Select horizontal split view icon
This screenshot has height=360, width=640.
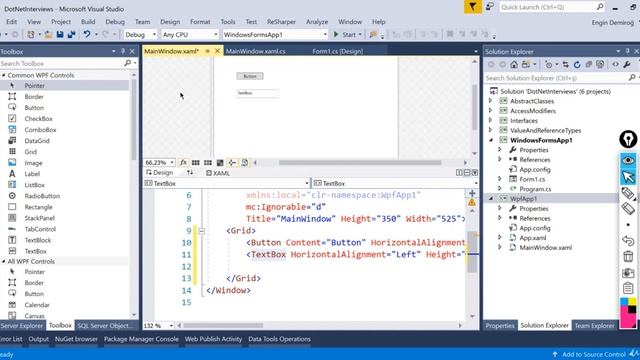click(467, 173)
